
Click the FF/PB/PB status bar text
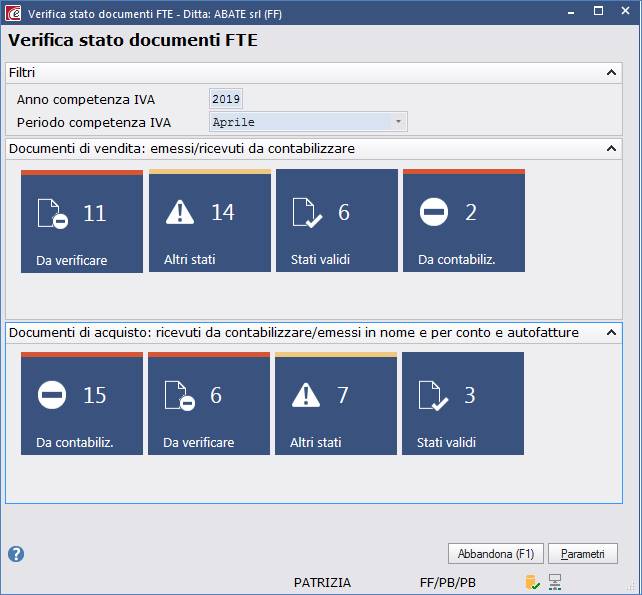[x=448, y=582]
